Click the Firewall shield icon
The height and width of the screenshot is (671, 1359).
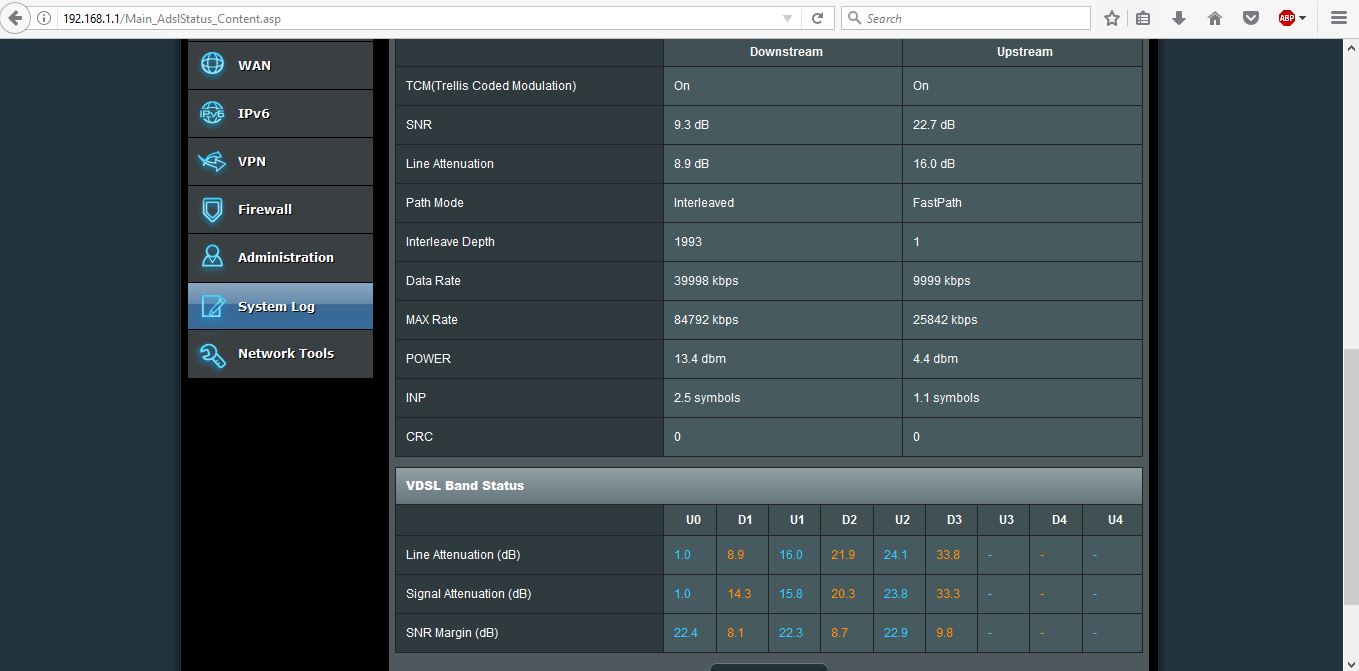(x=212, y=209)
